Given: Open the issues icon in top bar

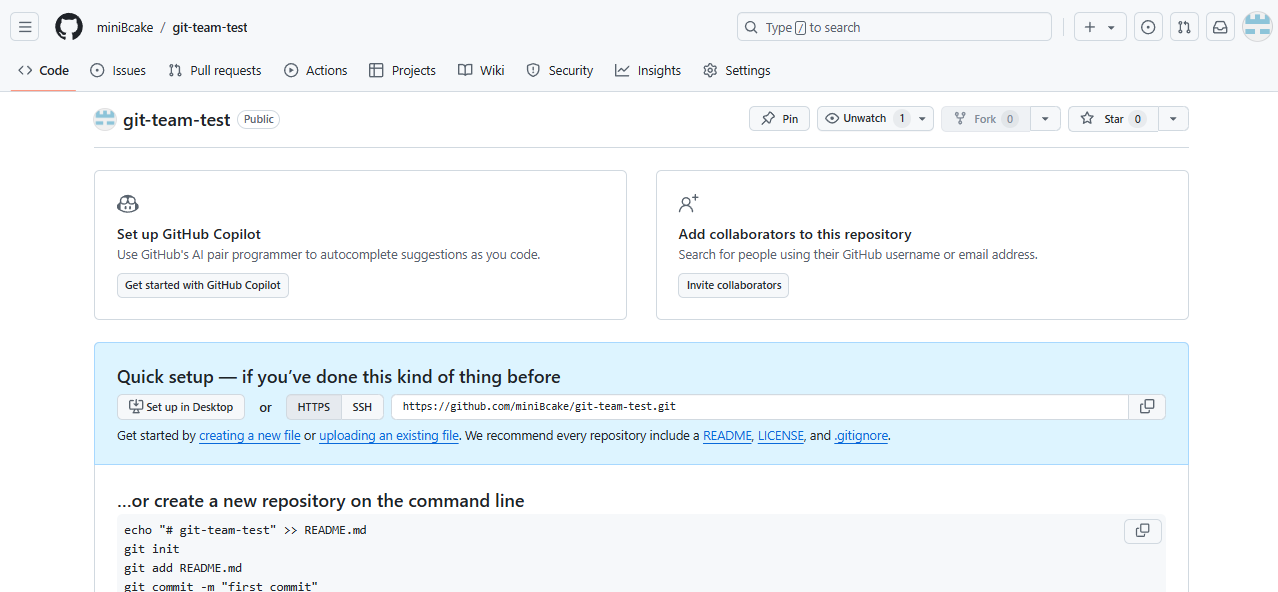Looking at the screenshot, I should click(x=1148, y=27).
